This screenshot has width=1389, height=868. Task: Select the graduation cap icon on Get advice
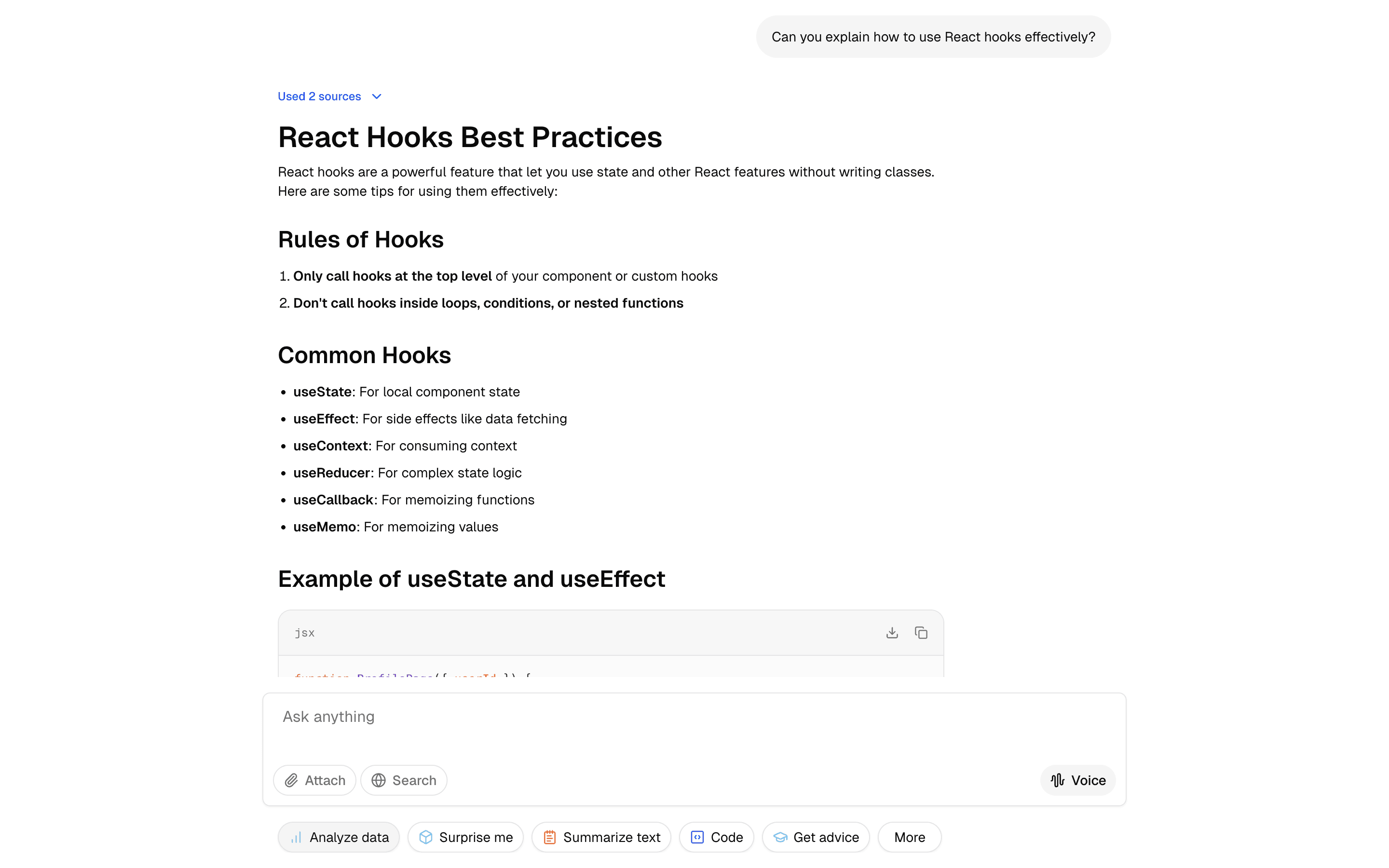(x=780, y=837)
